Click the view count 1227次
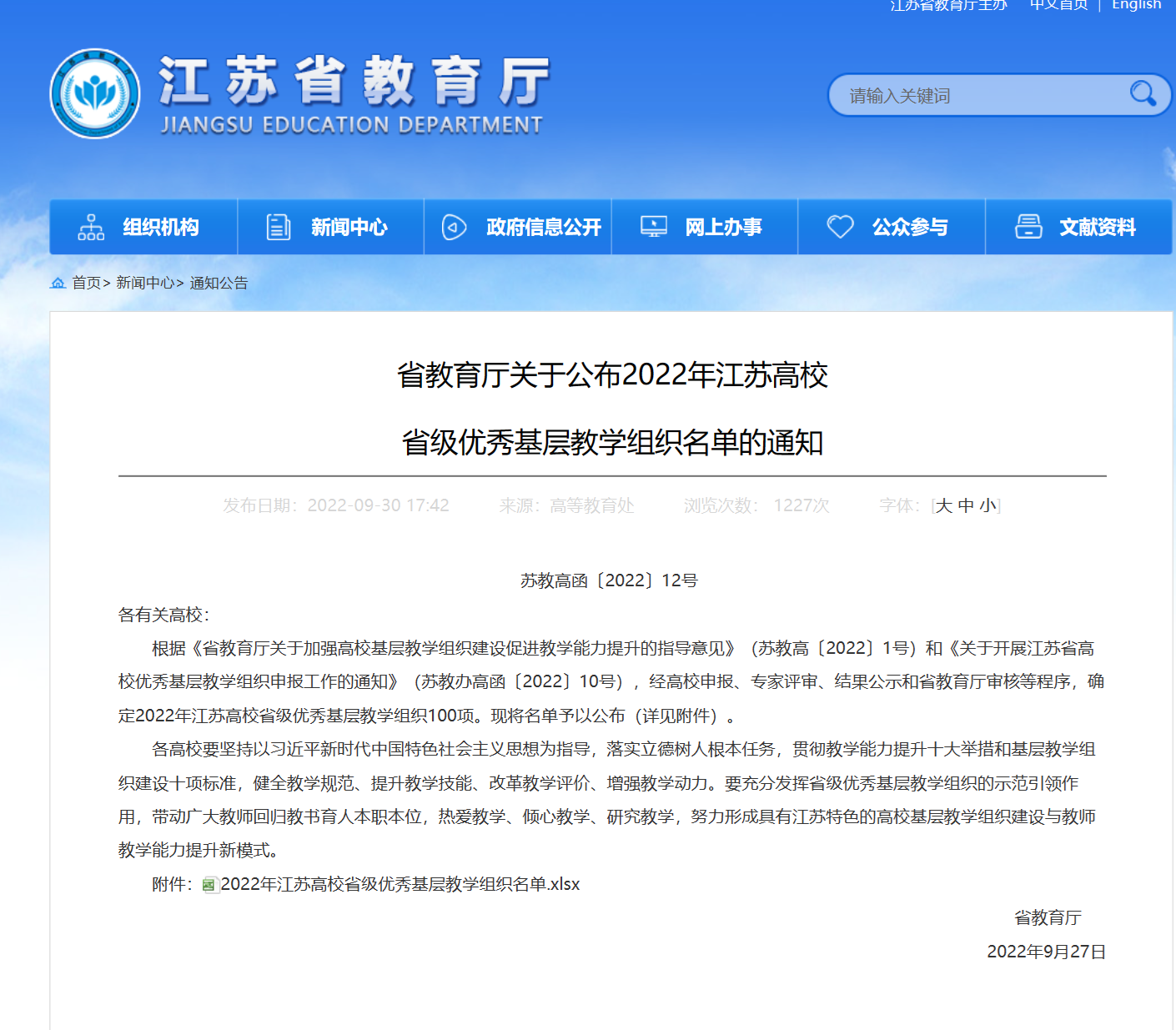The height and width of the screenshot is (1030, 1176). (x=802, y=505)
